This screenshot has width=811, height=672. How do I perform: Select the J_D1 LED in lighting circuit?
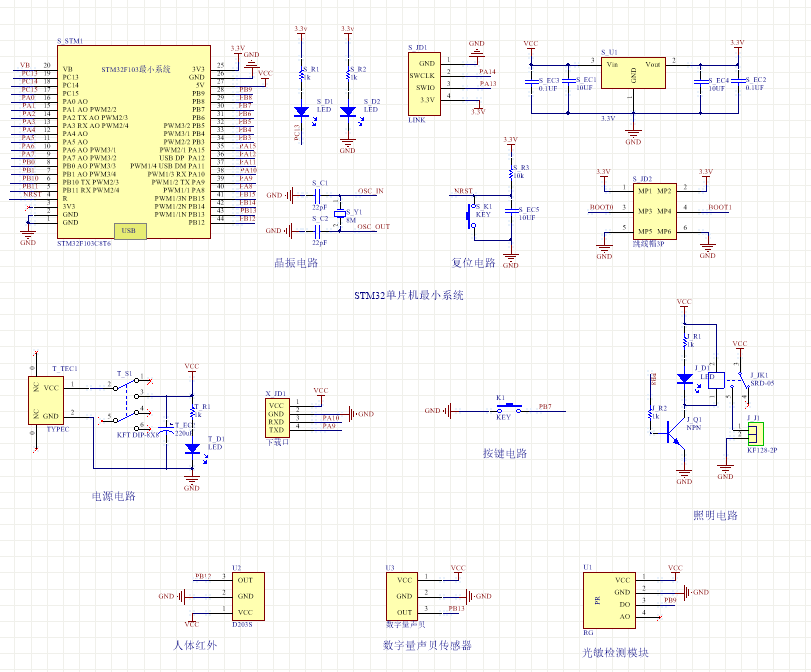[685, 379]
